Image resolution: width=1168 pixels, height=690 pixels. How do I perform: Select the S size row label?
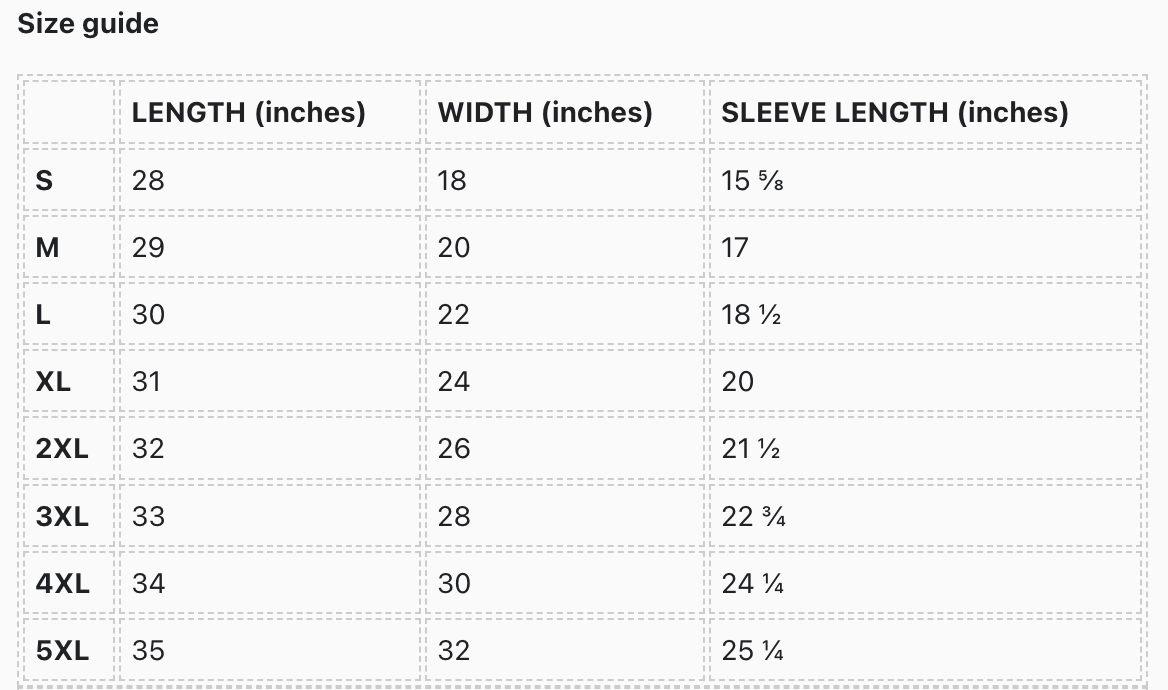45,181
